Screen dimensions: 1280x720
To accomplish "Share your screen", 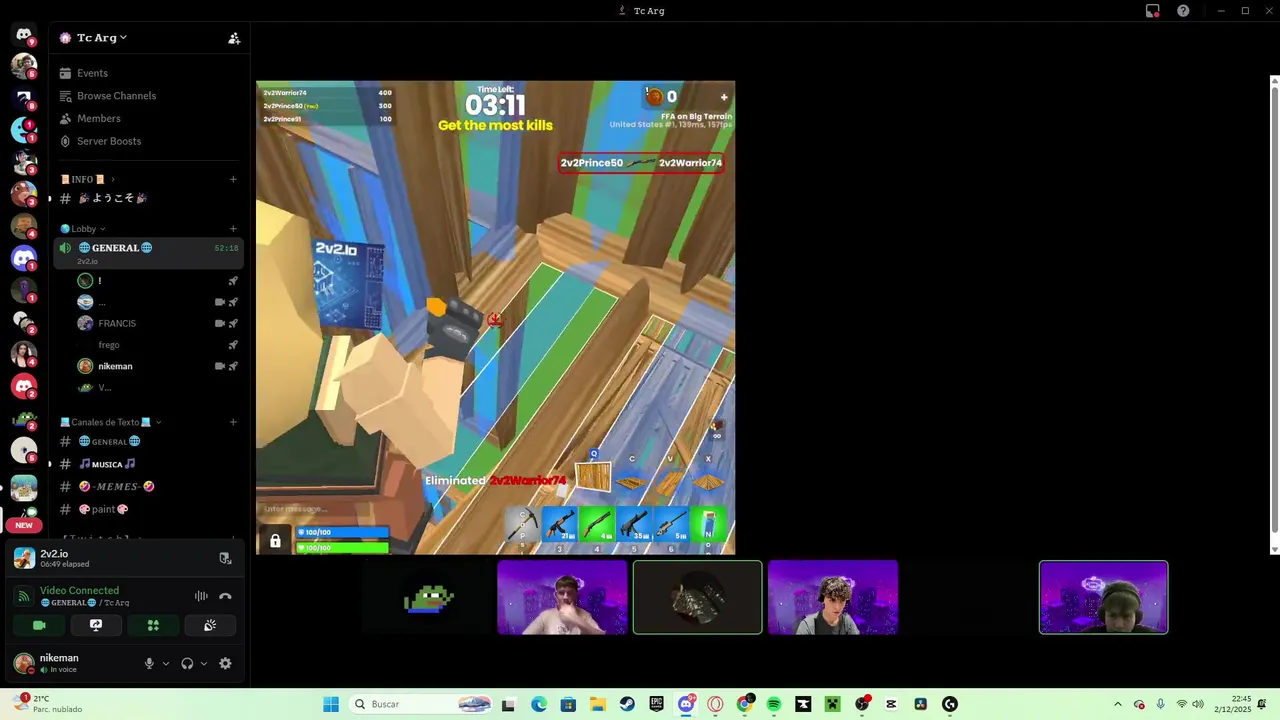I will point(96,625).
